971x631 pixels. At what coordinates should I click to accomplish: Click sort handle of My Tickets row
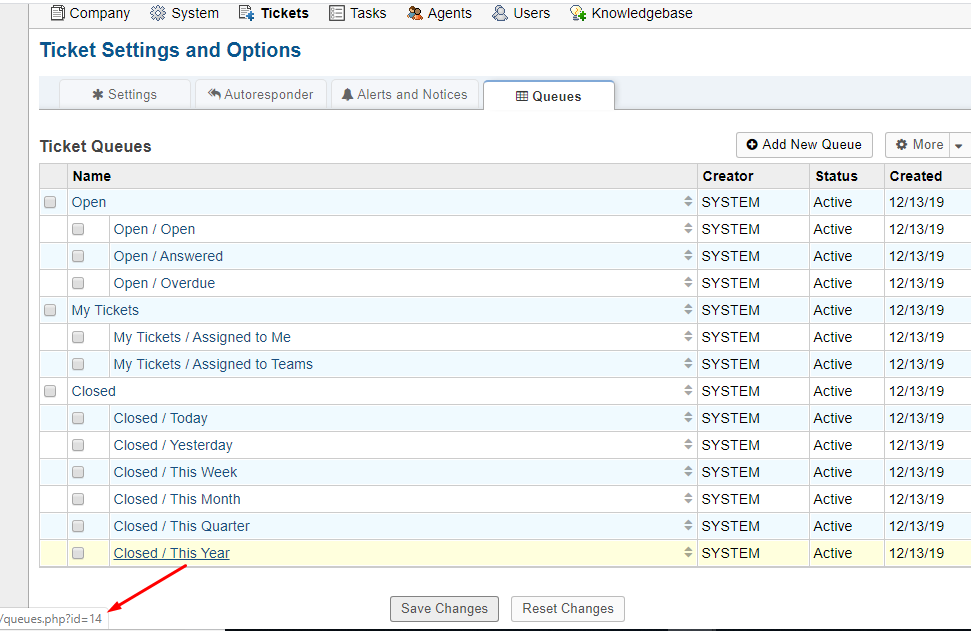688,309
